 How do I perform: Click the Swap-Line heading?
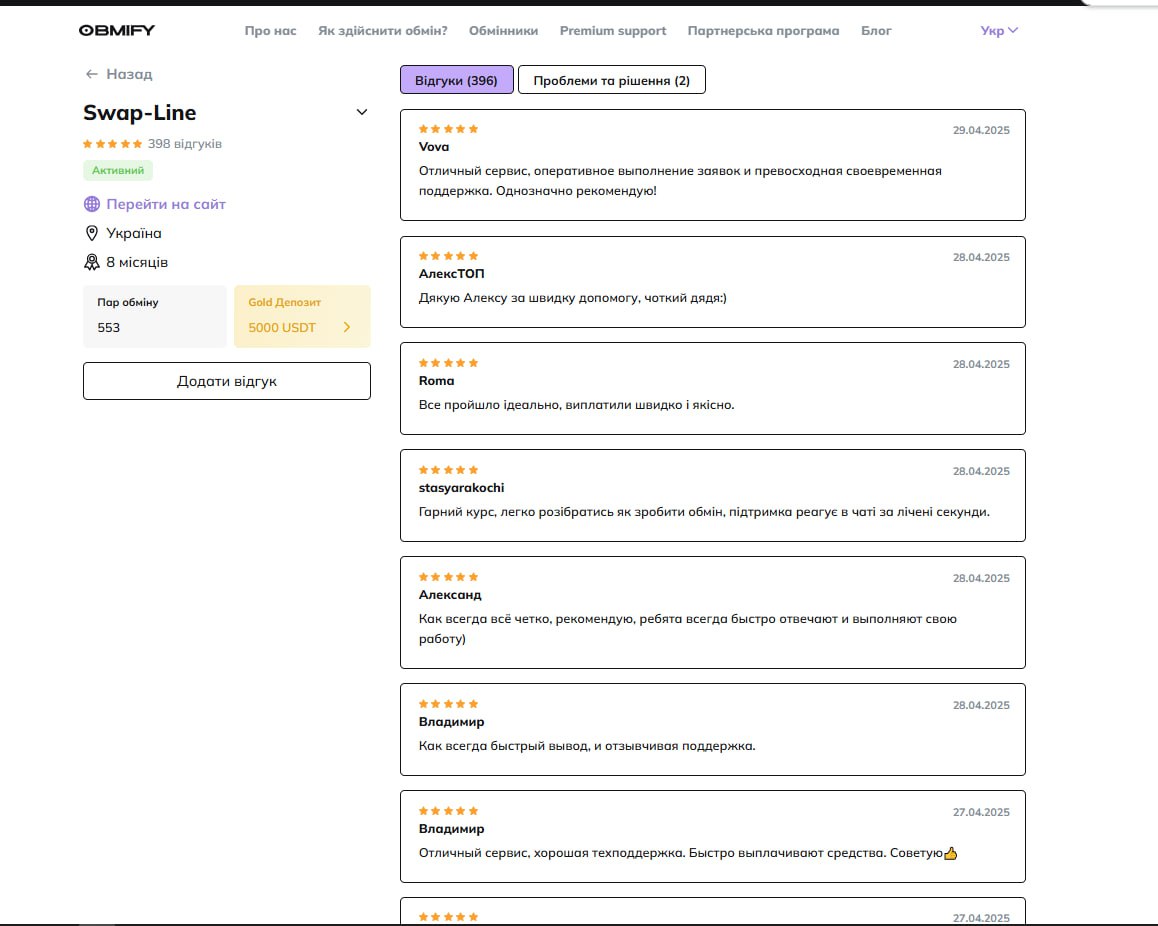pyautogui.click(x=140, y=112)
